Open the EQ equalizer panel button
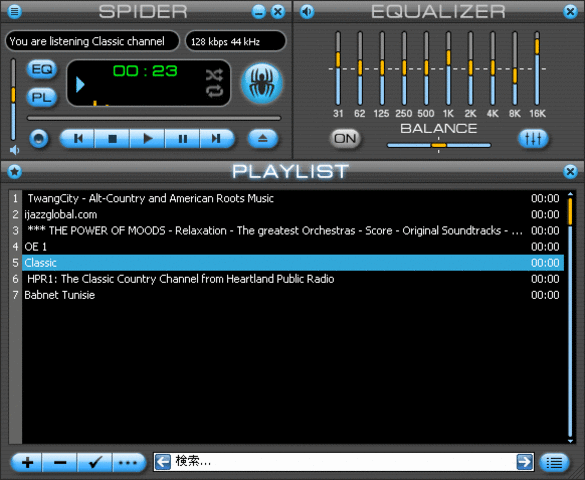 click(x=41, y=69)
